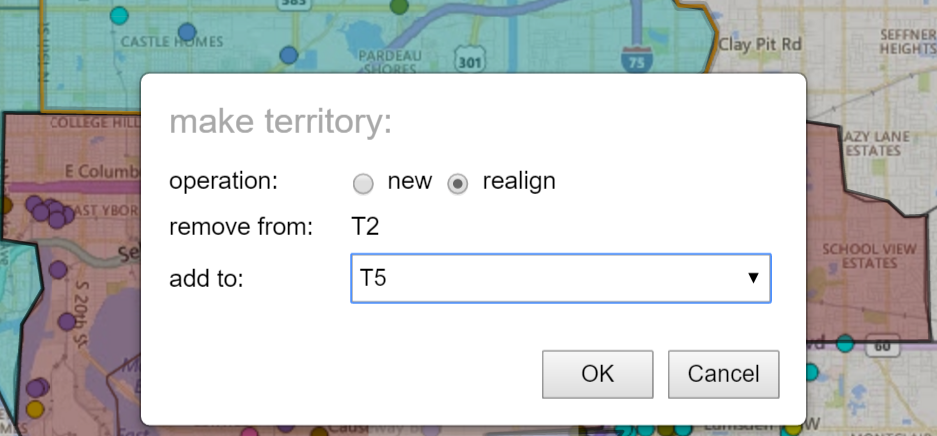Select the blue marker above Castle Homes
The height and width of the screenshot is (436, 937).
(187, 32)
